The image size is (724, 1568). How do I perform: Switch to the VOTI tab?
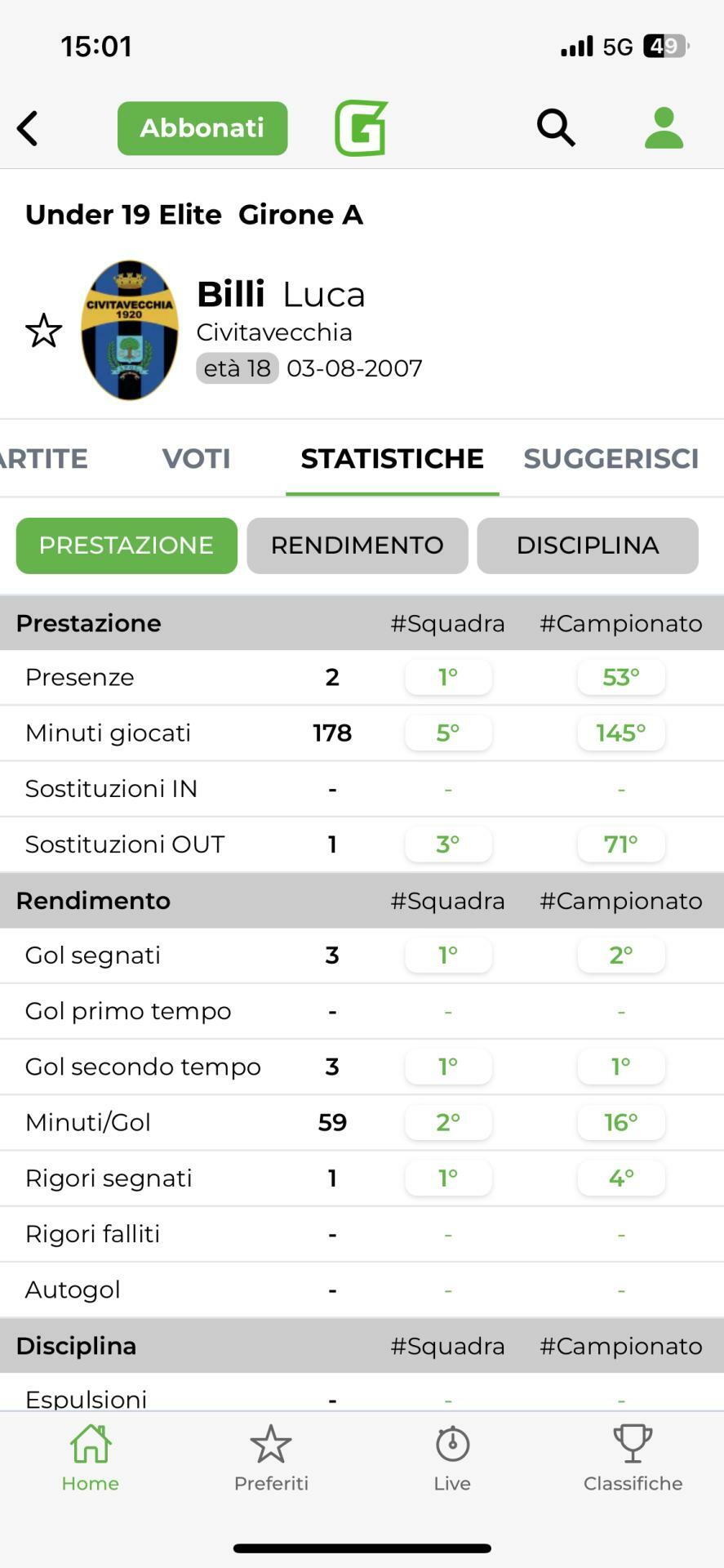coord(196,459)
